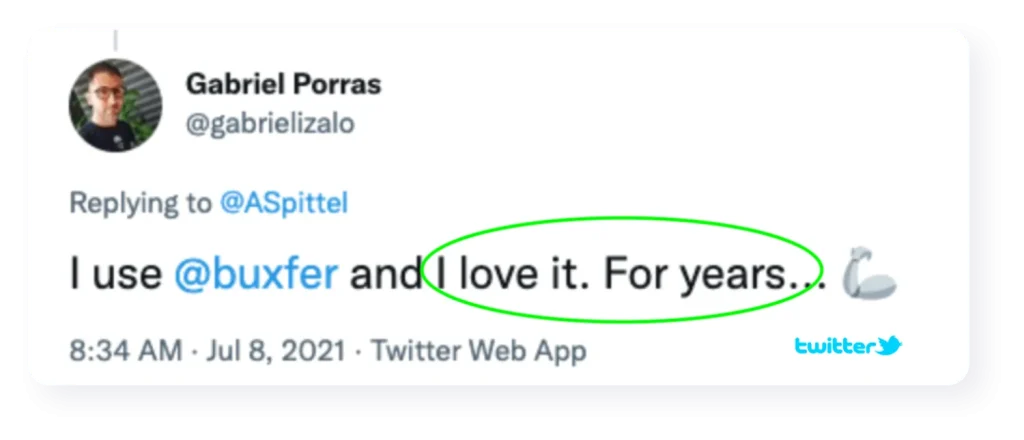Open the @ASpittel mention link
This screenshot has width=1024, height=440.
click(284, 204)
